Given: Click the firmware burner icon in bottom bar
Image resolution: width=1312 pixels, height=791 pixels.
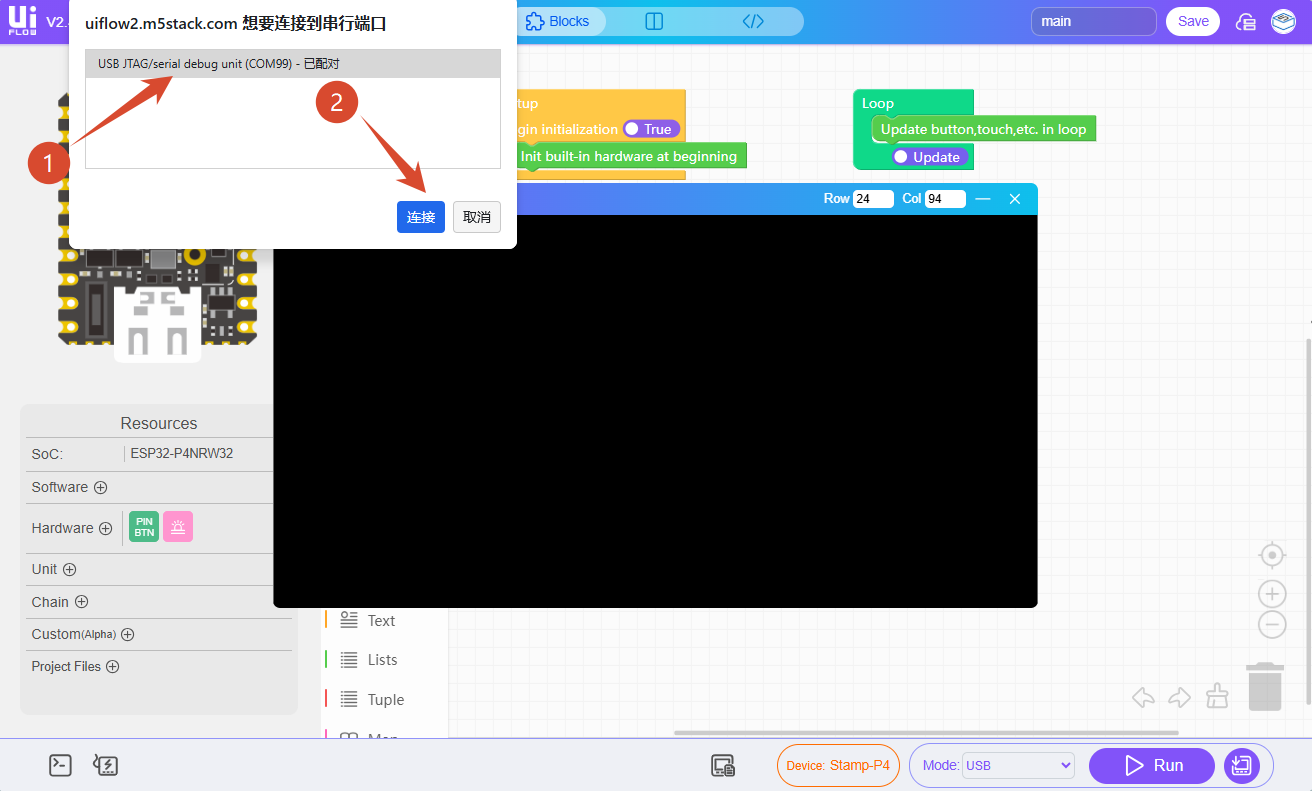Looking at the screenshot, I should click(x=105, y=766).
